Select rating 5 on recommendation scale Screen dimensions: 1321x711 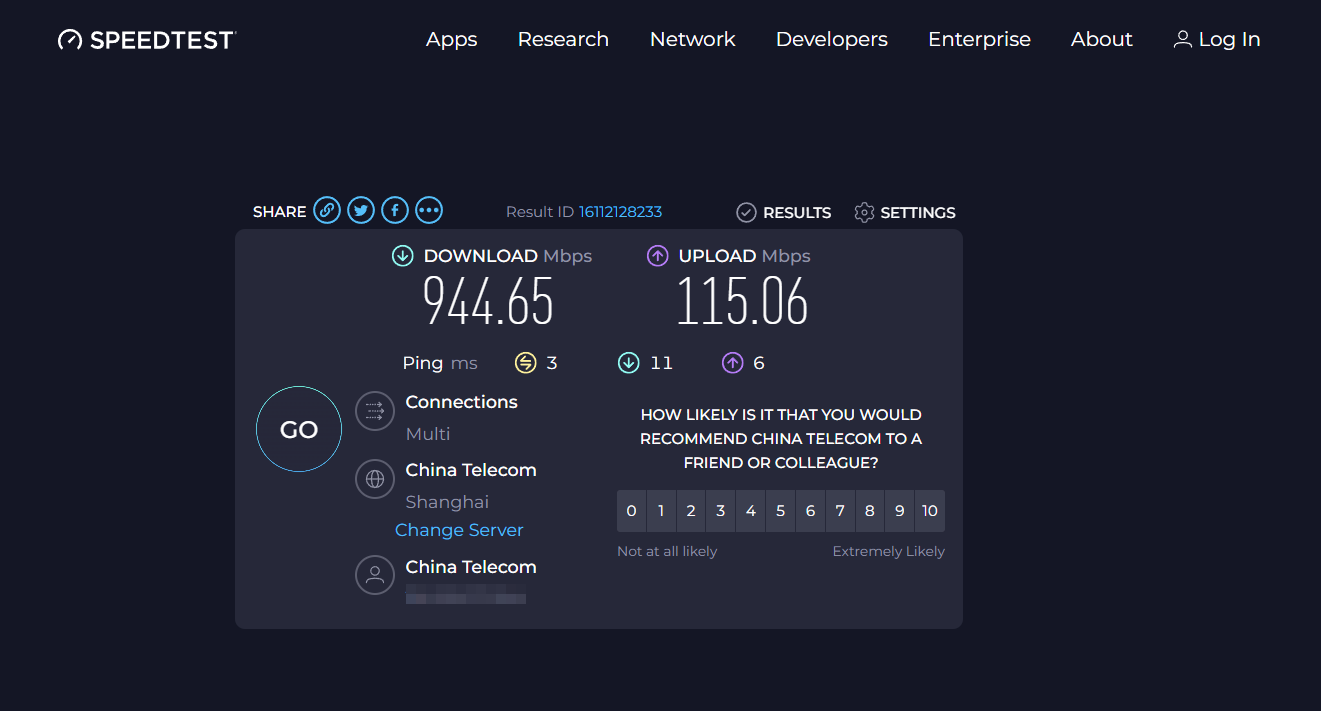point(780,511)
